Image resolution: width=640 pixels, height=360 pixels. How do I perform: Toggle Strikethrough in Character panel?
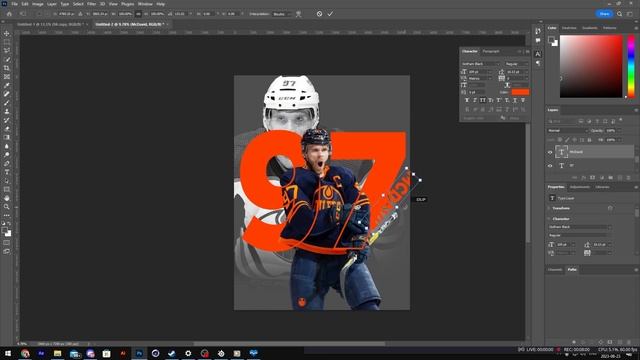pos(523,100)
